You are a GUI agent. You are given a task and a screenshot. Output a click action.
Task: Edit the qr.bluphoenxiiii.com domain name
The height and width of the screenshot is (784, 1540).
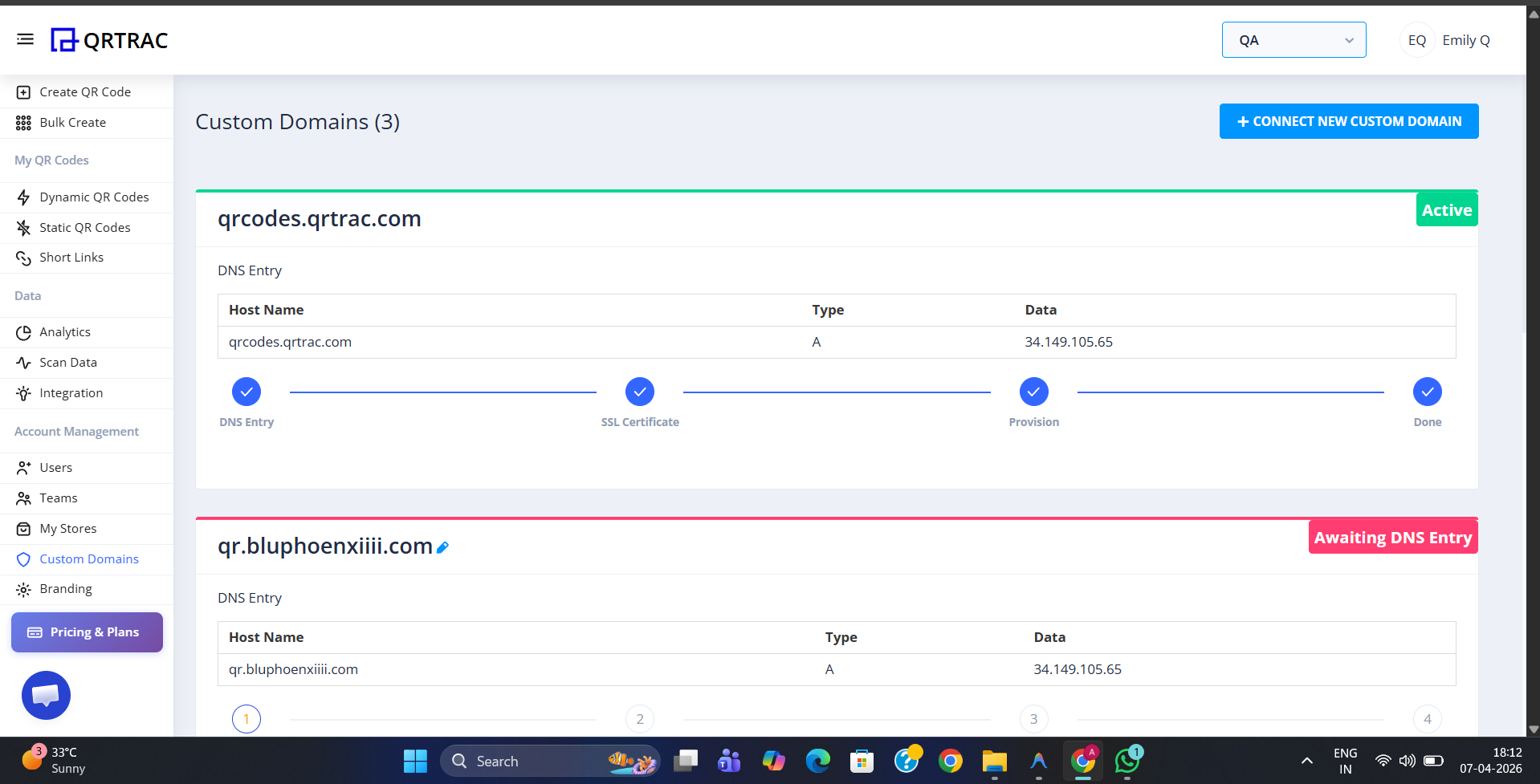pos(442,547)
